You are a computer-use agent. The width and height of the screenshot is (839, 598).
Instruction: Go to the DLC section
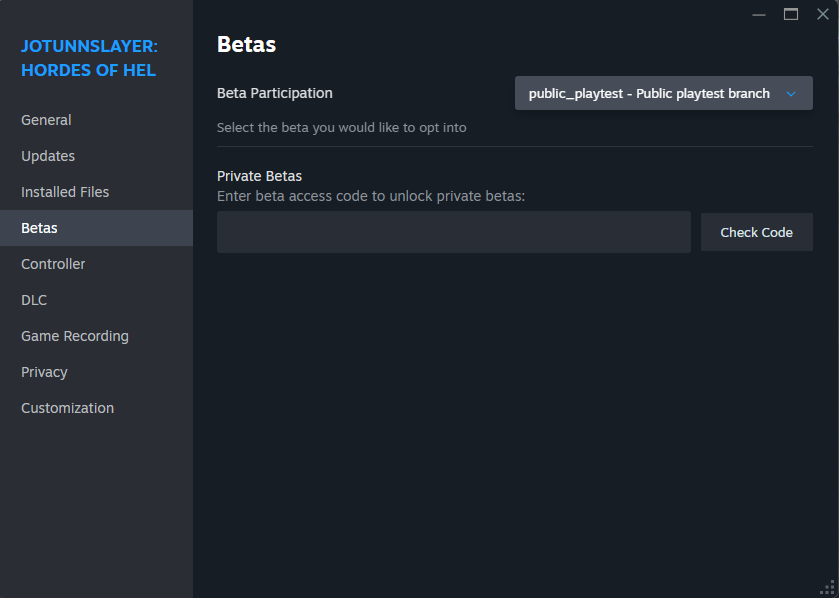click(x=96, y=300)
